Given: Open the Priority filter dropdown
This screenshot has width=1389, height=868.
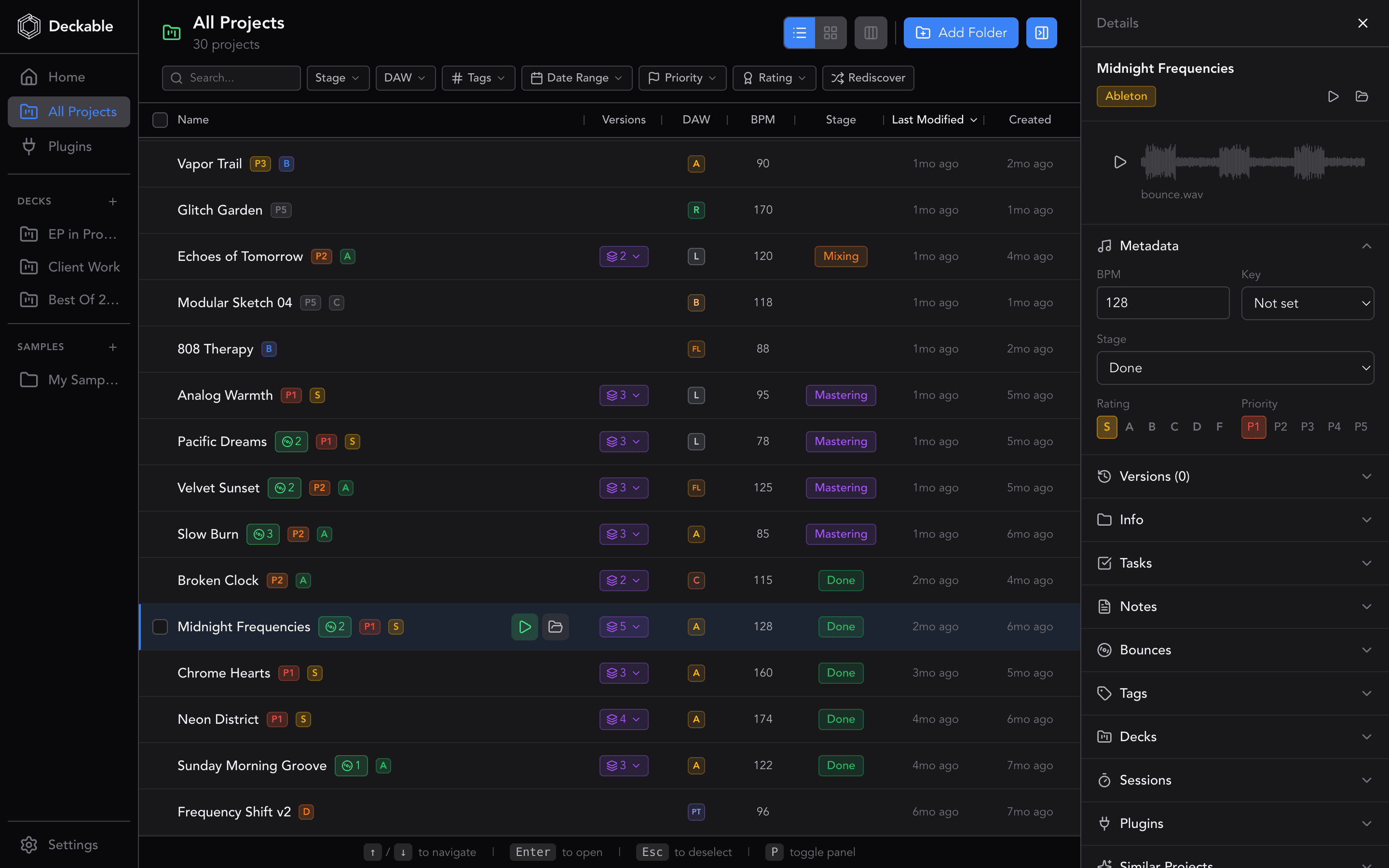Looking at the screenshot, I should point(682,78).
